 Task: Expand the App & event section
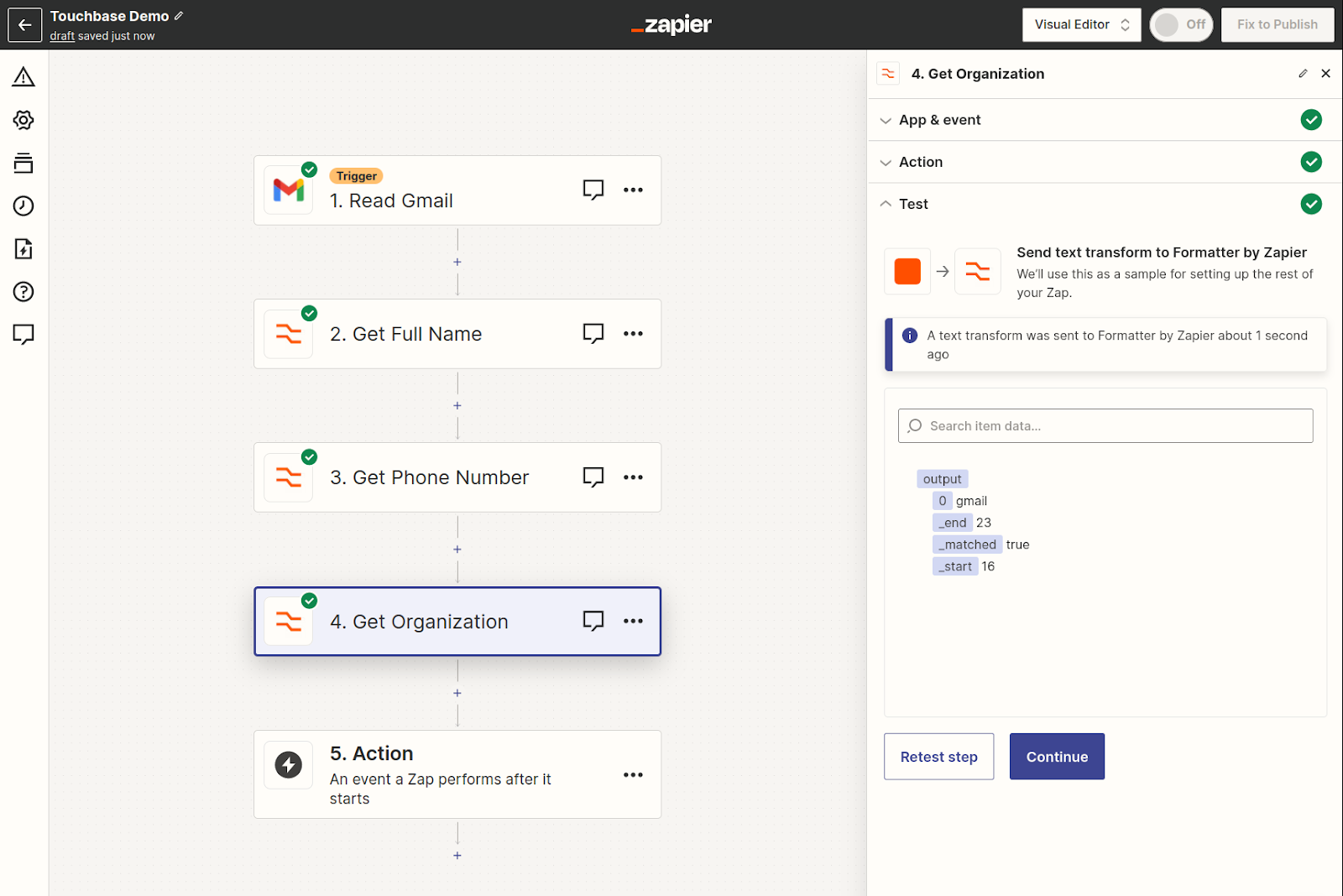1105,120
